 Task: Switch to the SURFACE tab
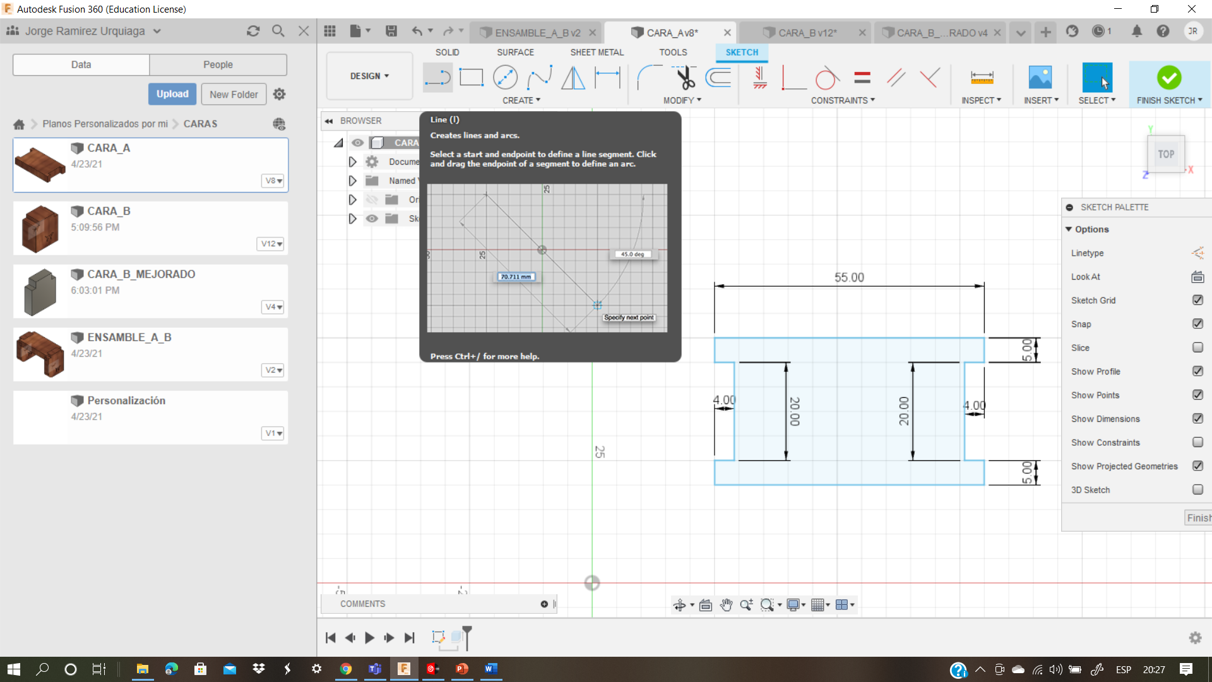click(x=515, y=52)
